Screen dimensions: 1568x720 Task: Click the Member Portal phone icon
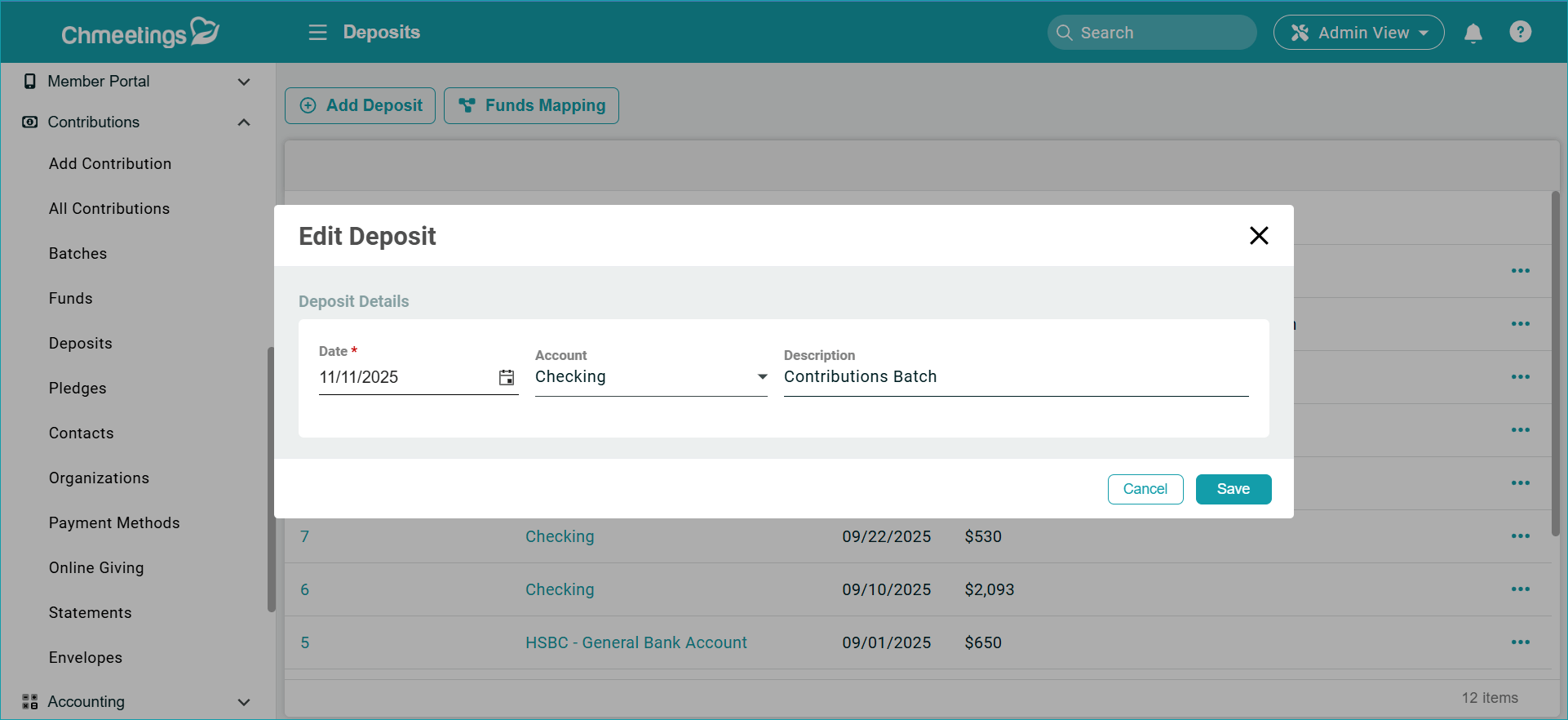click(x=30, y=81)
